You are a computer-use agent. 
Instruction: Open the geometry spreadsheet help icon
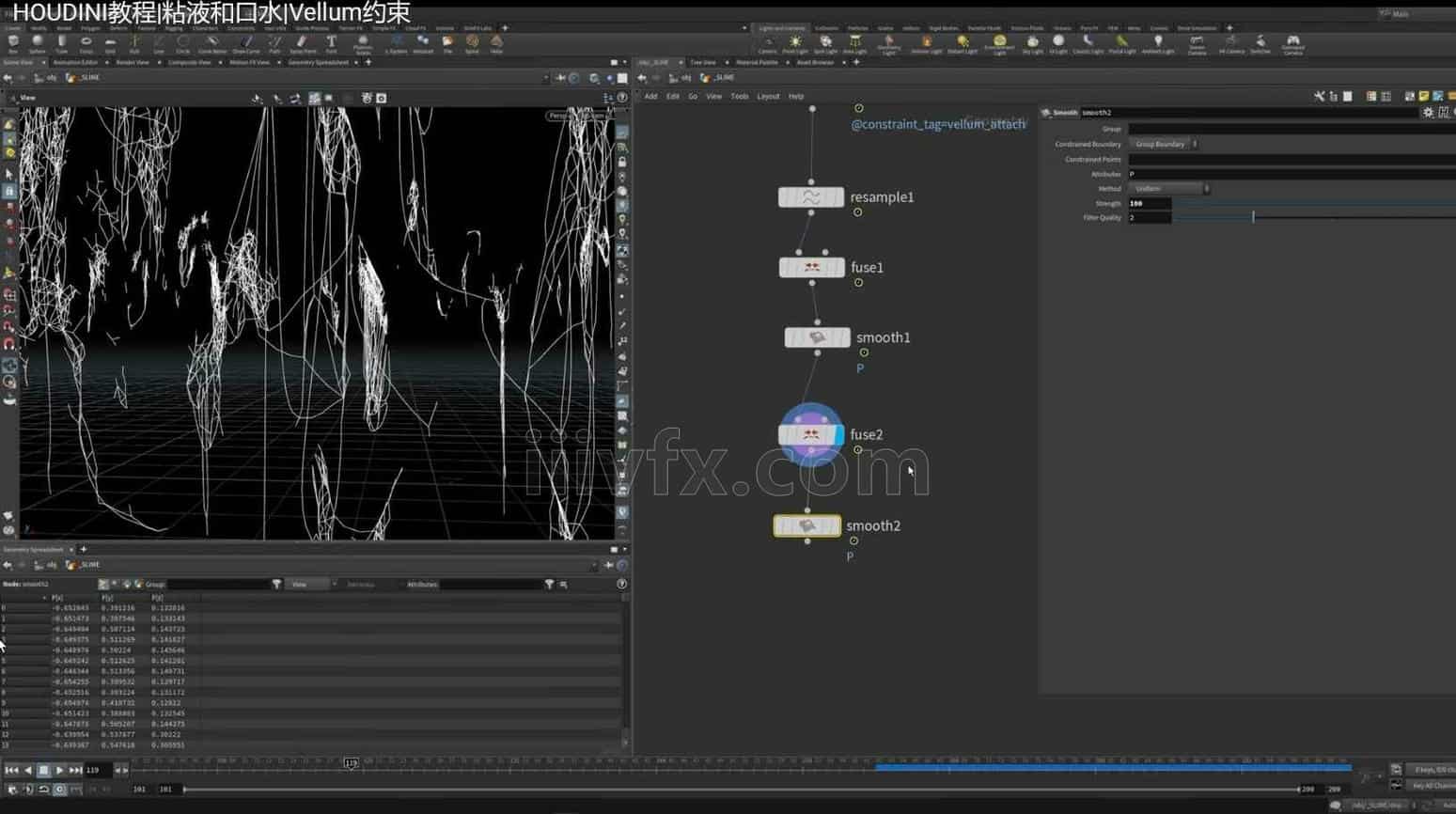[x=621, y=585]
